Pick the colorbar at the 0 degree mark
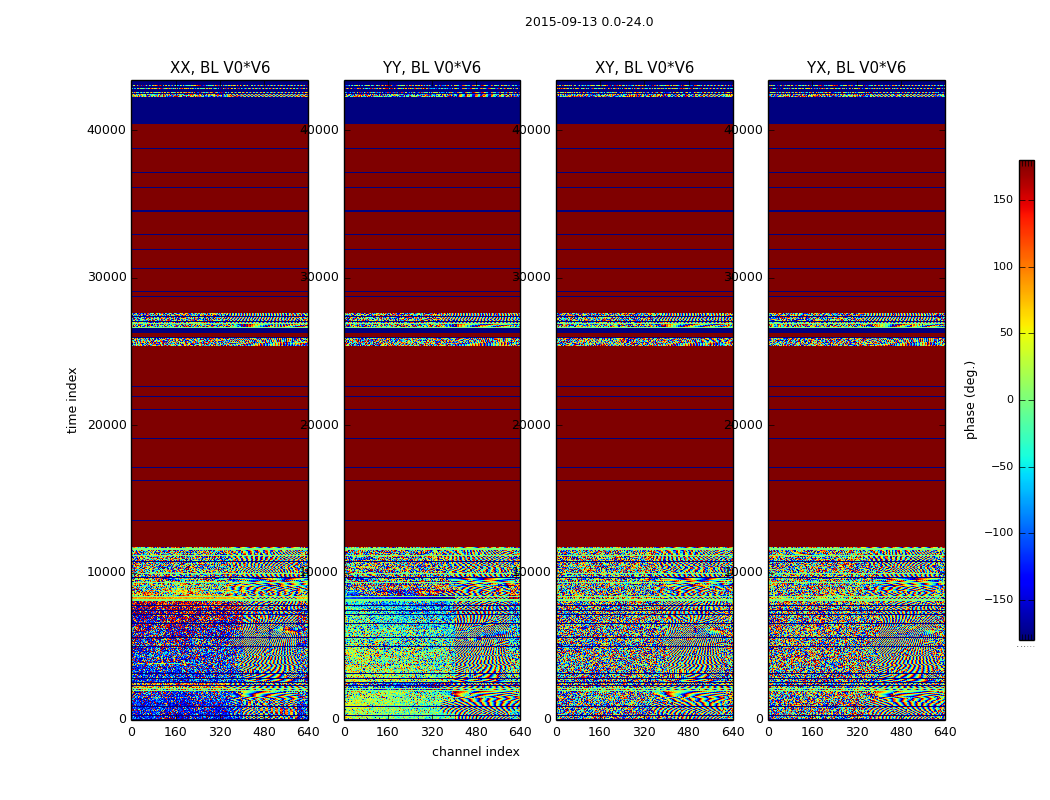The image size is (1050, 800). (1026, 400)
